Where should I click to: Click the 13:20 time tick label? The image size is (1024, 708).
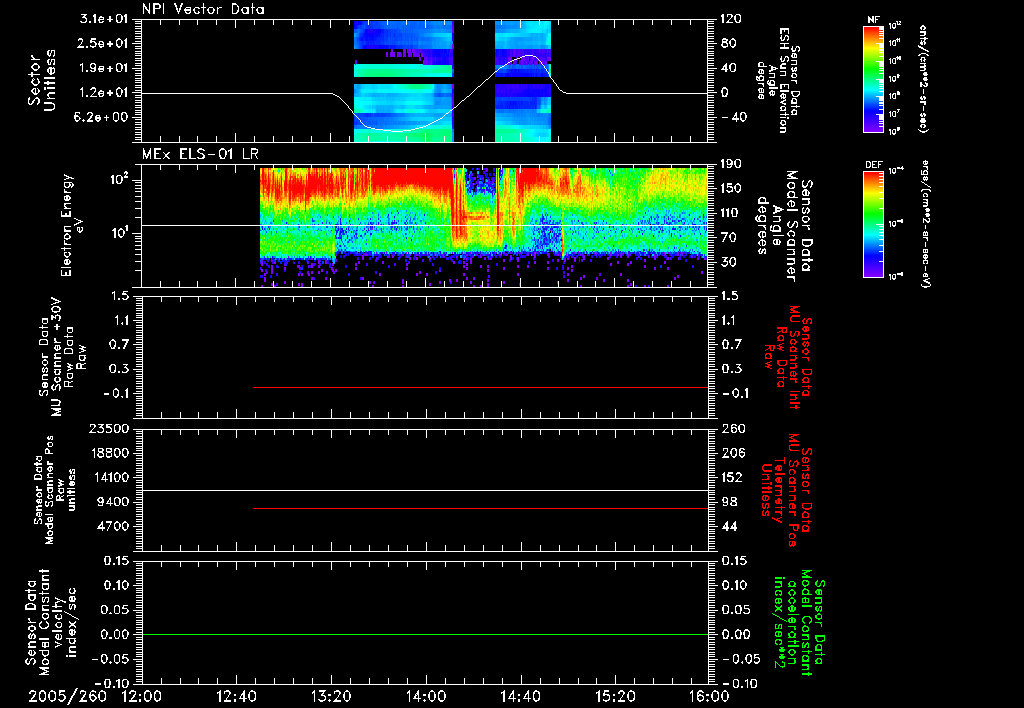point(331,696)
